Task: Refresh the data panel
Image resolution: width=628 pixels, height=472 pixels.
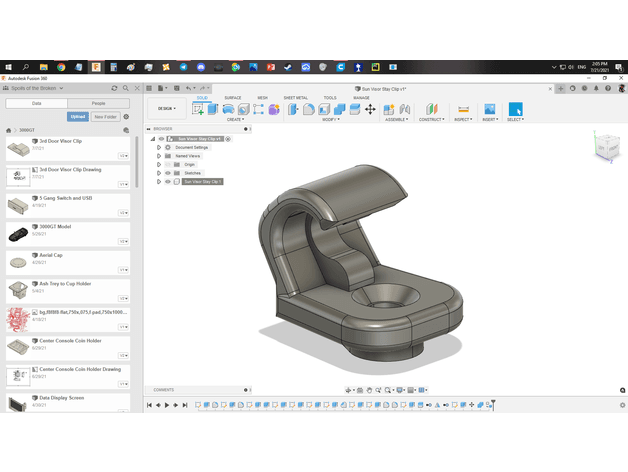Action: (114, 88)
